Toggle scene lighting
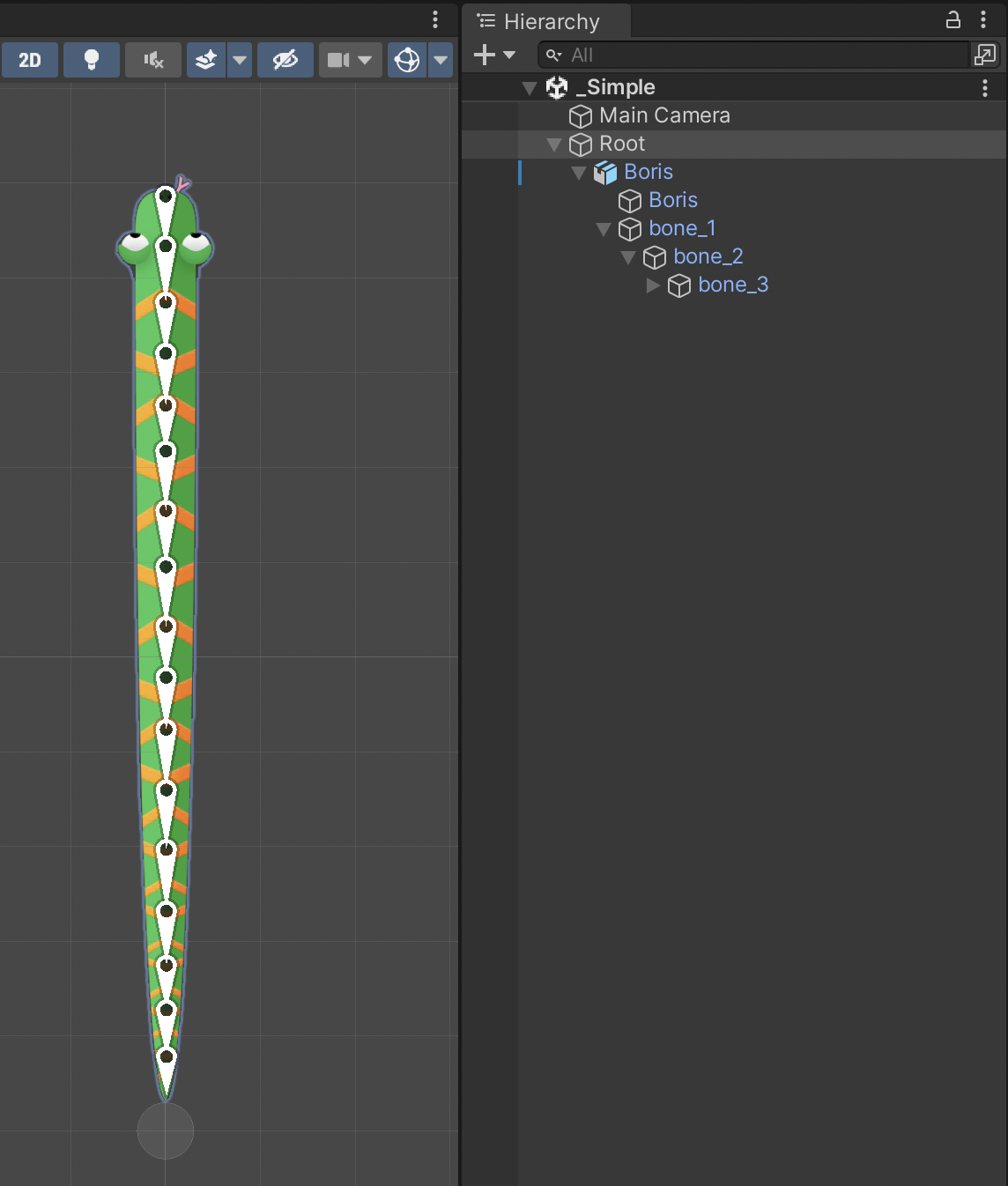Screen dimensions: 1008x1186 pyautogui.click(x=91, y=60)
